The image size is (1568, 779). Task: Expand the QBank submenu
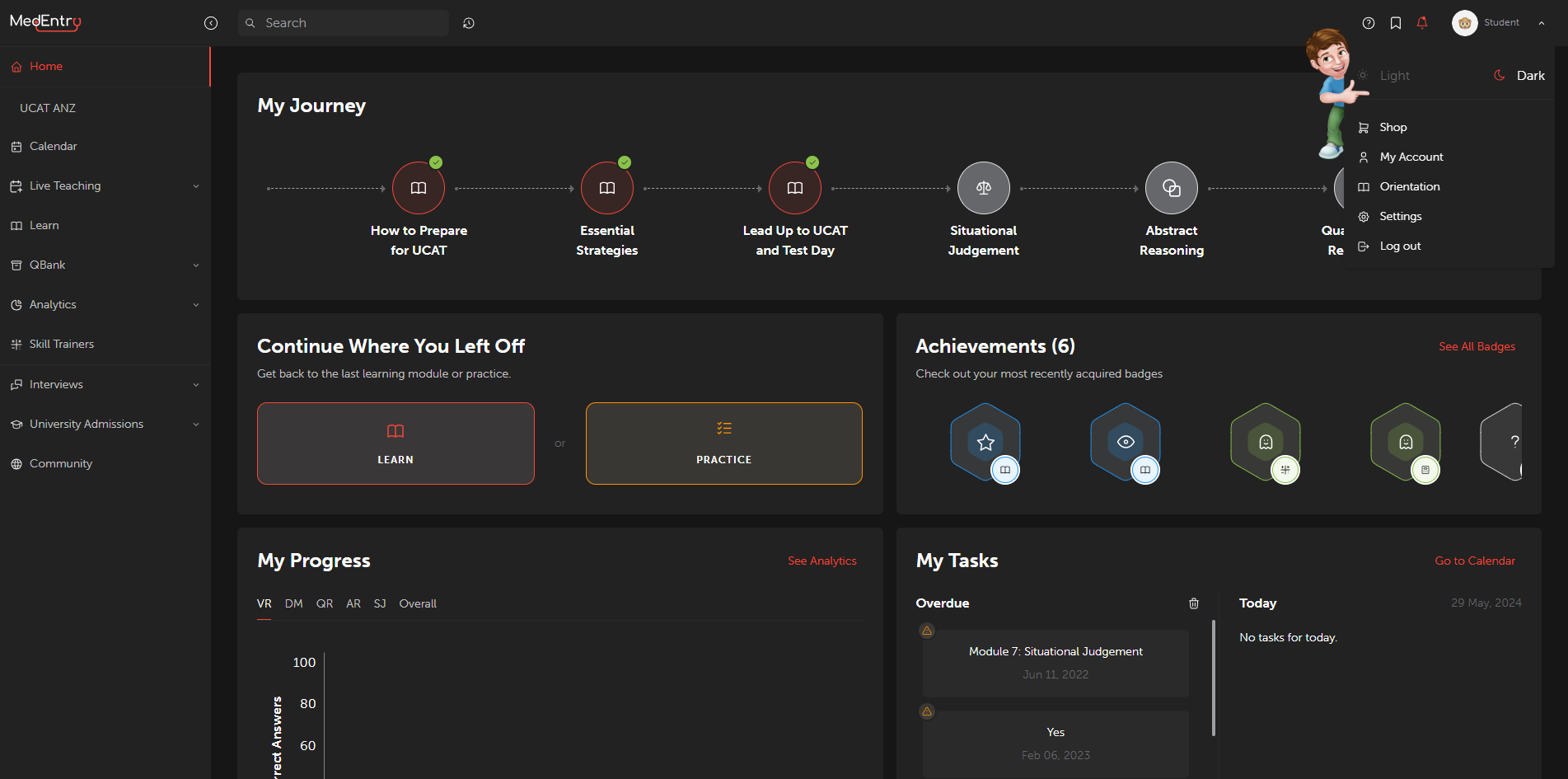196,265
